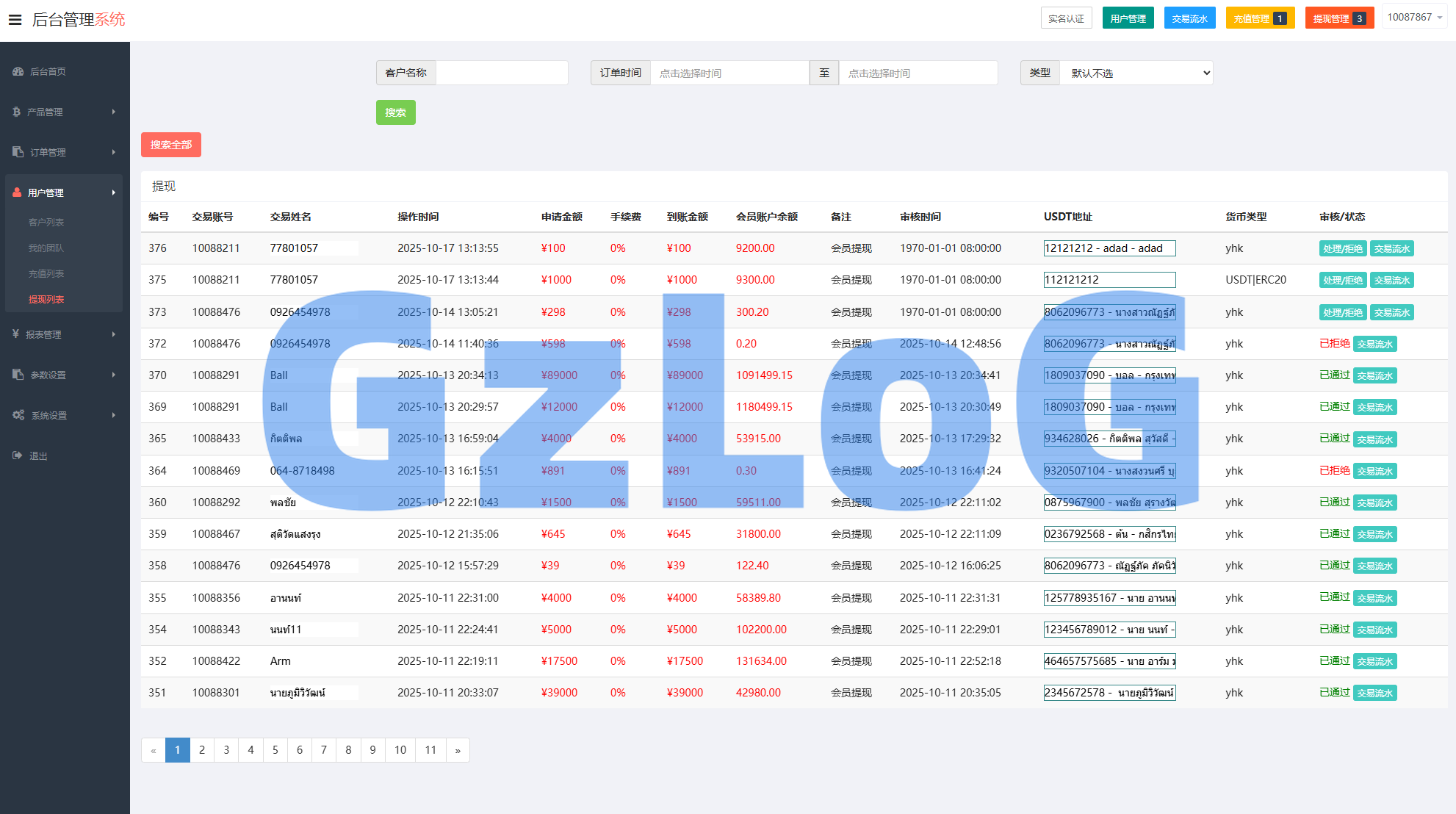Click the red 搜索全部 button
This screenshot has height=814, width=1456.
[x=170, y=145]
